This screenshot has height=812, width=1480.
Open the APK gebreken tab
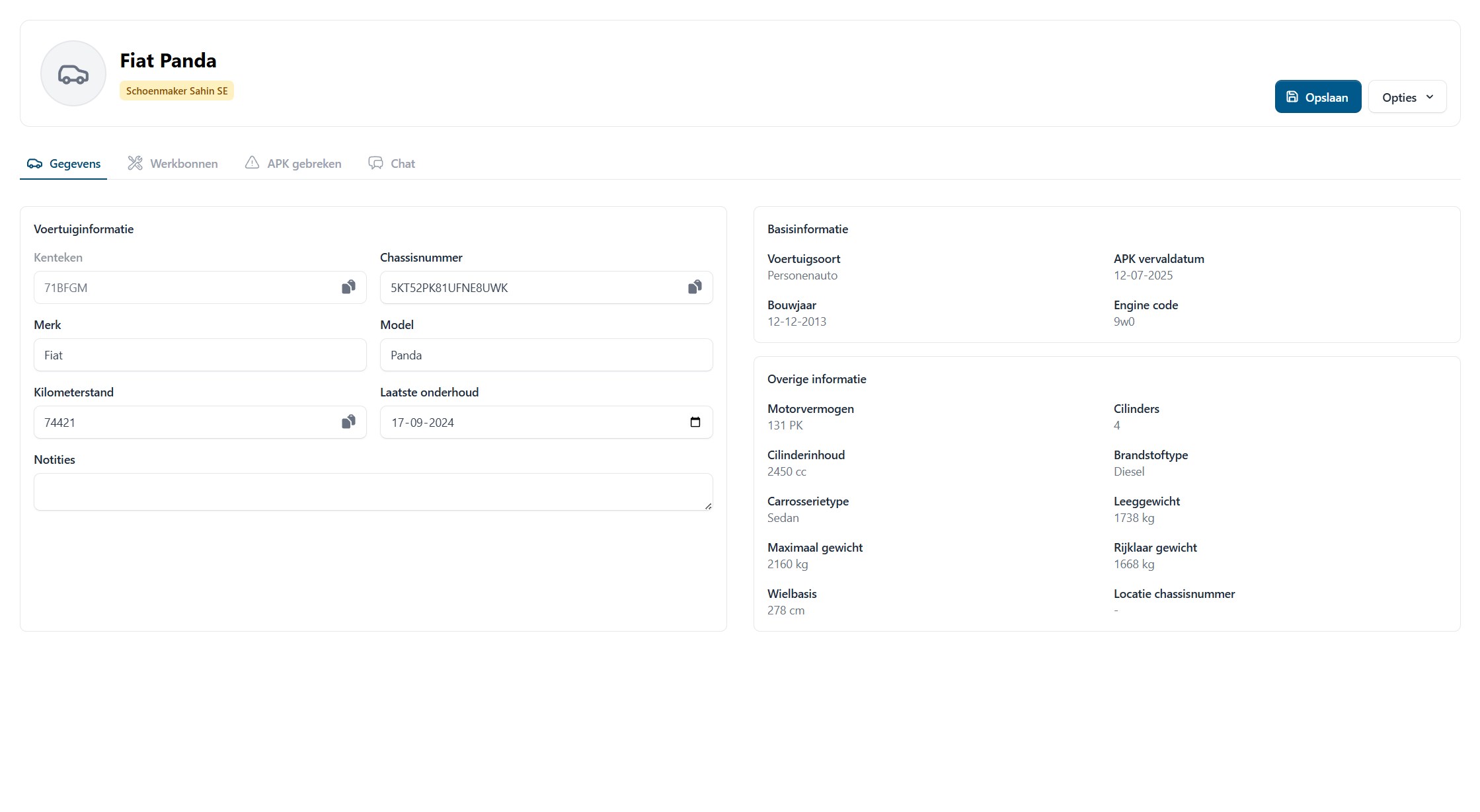click(293, 163)
